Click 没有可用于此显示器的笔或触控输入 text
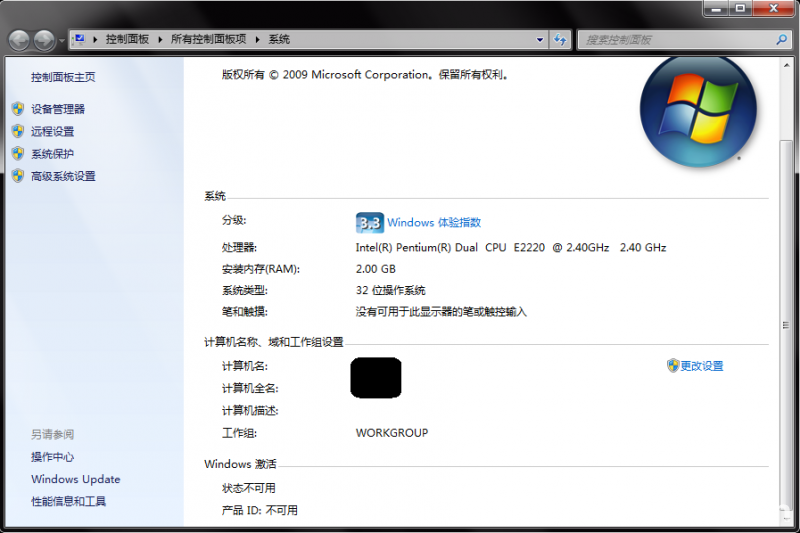Image resolution: width=800 pixels, height=533 pixels. [441, 312]
